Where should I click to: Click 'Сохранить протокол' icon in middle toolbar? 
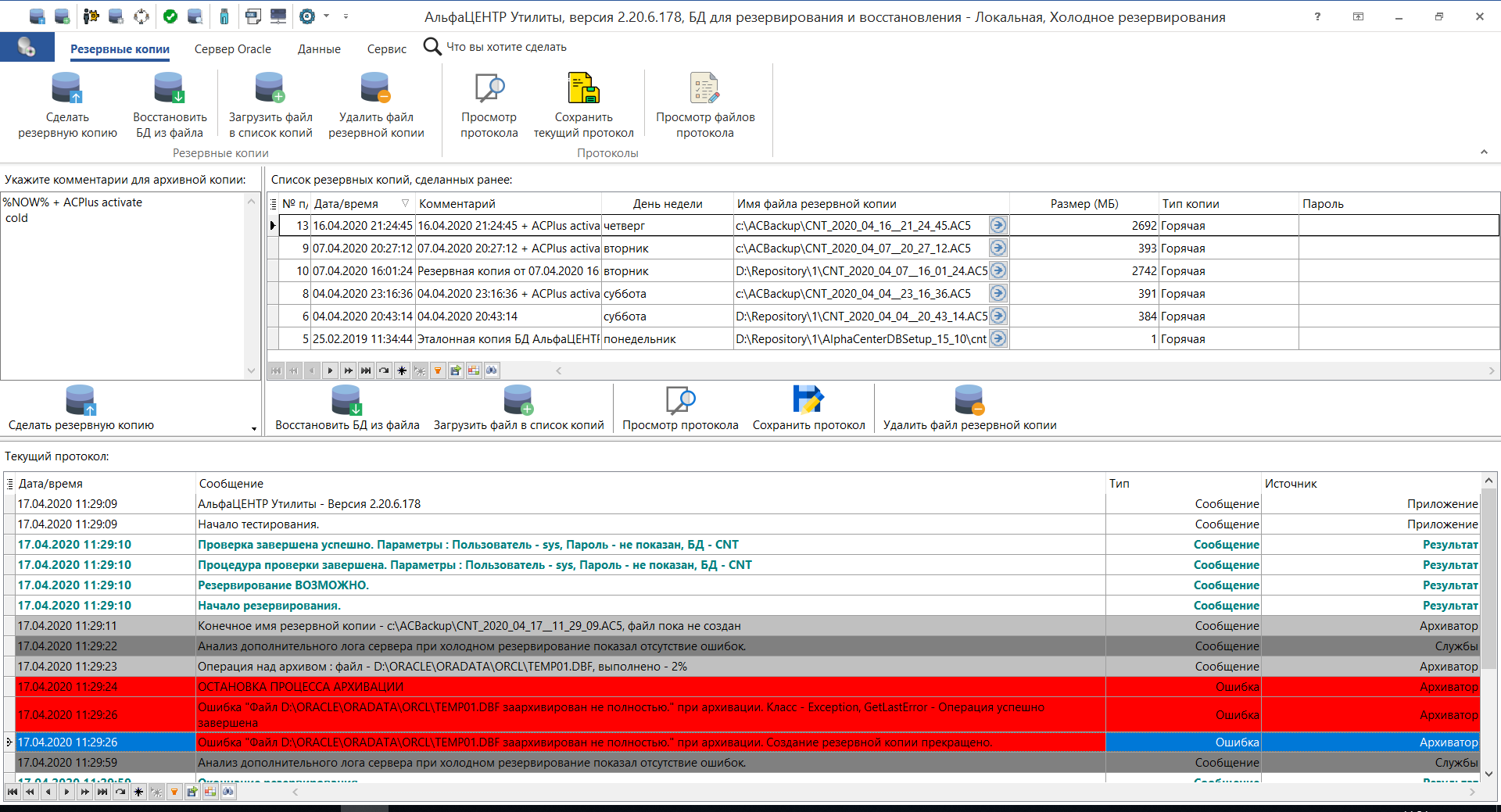pos(808,400)
